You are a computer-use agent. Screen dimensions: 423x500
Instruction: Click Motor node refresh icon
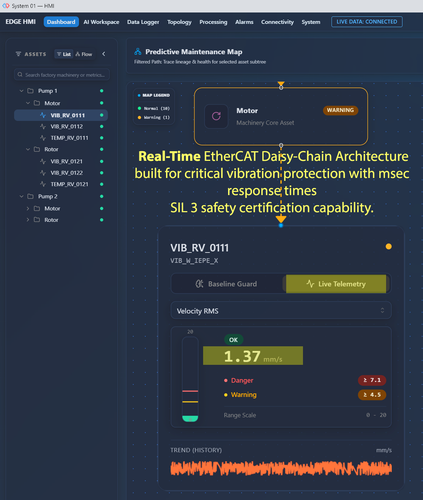(216, 116)
